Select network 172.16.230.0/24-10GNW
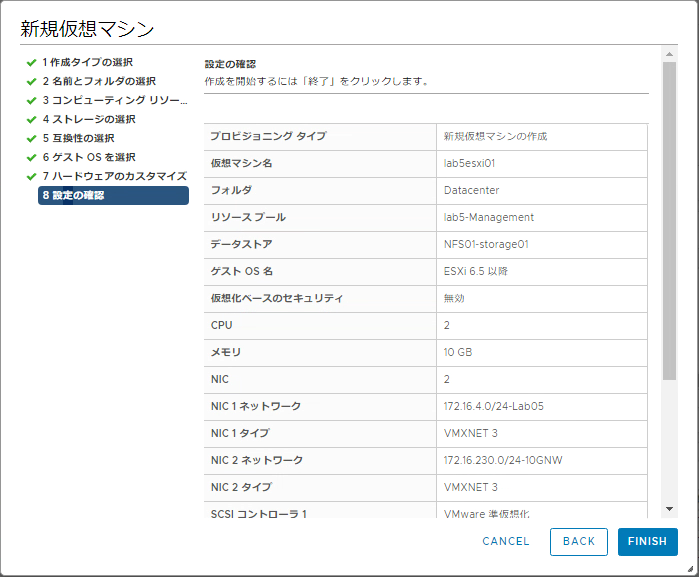The image size is (699, 577). tap(503, 460)
